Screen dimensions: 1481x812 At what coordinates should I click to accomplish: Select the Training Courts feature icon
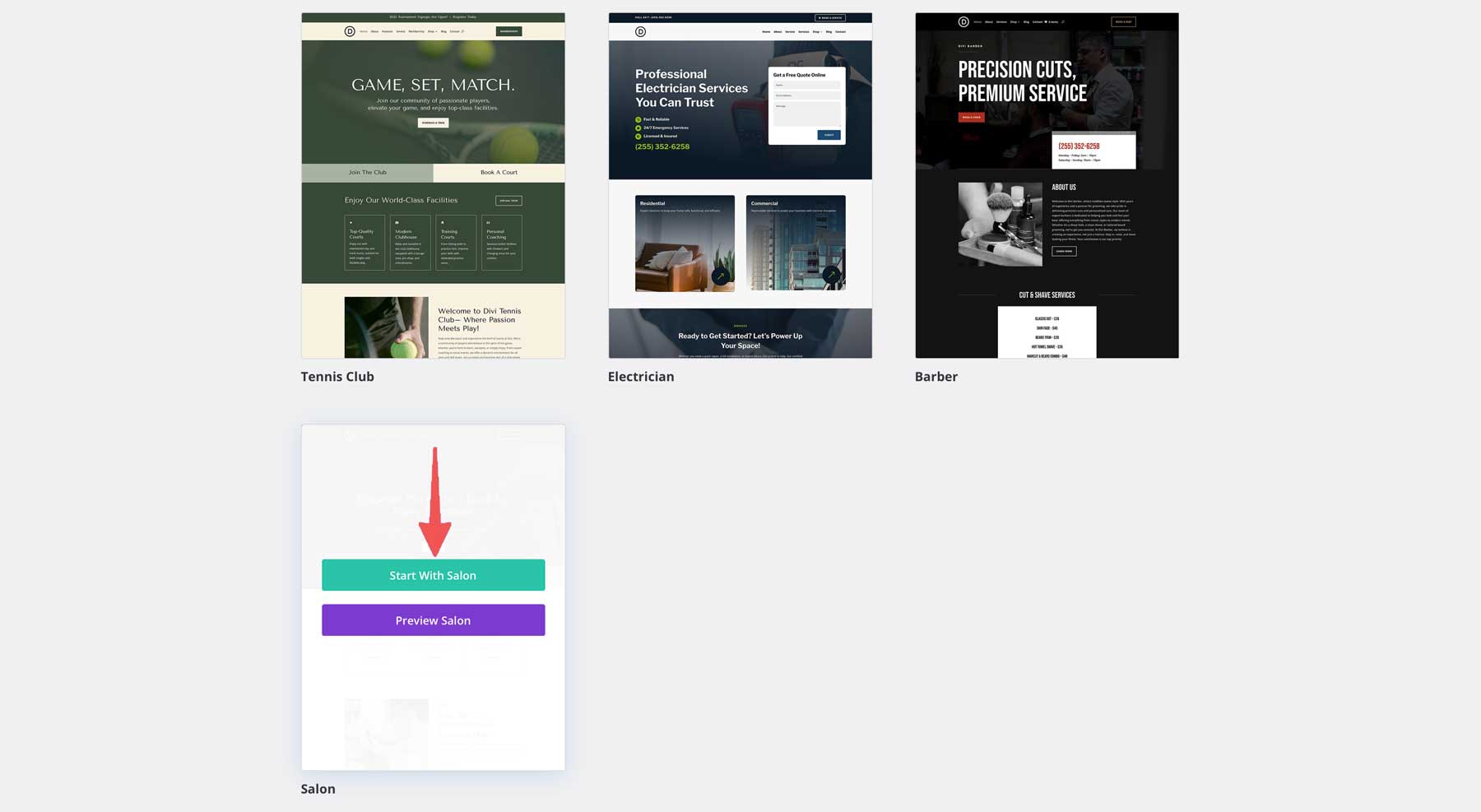coord(443,222)
